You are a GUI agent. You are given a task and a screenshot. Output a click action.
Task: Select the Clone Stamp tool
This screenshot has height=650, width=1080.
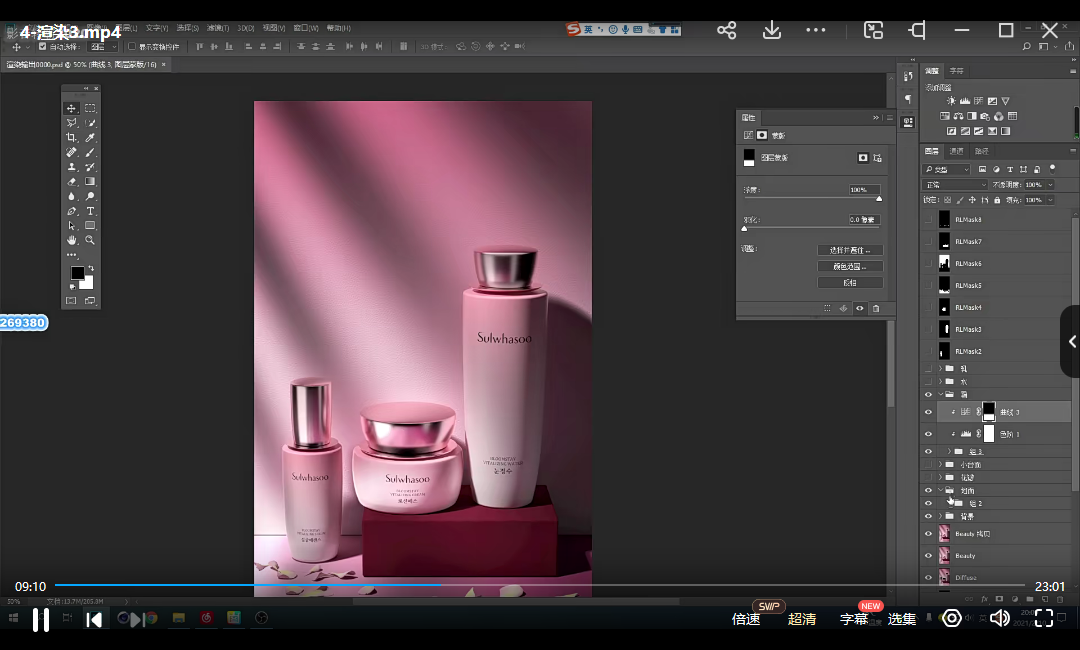(71, 167)
